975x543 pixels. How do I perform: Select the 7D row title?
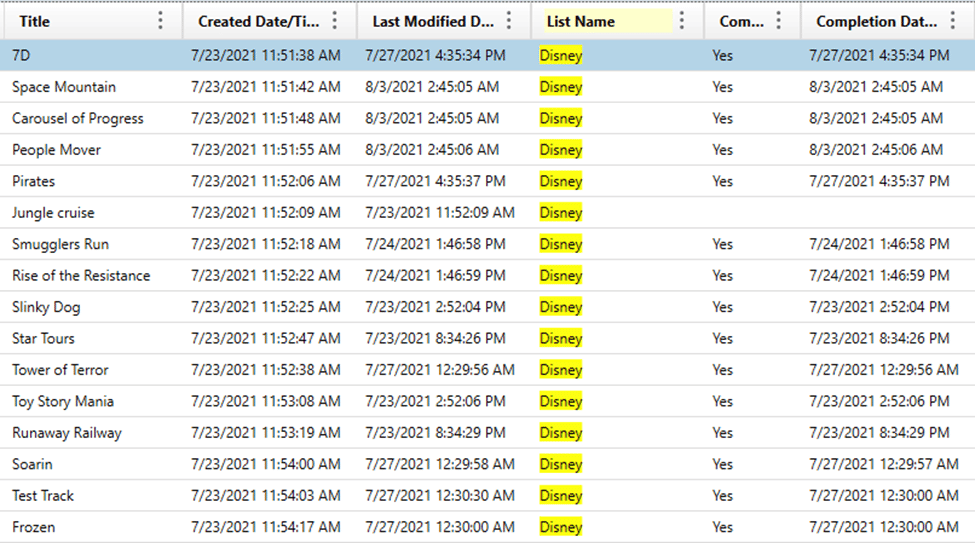click(x=21, y=55)
